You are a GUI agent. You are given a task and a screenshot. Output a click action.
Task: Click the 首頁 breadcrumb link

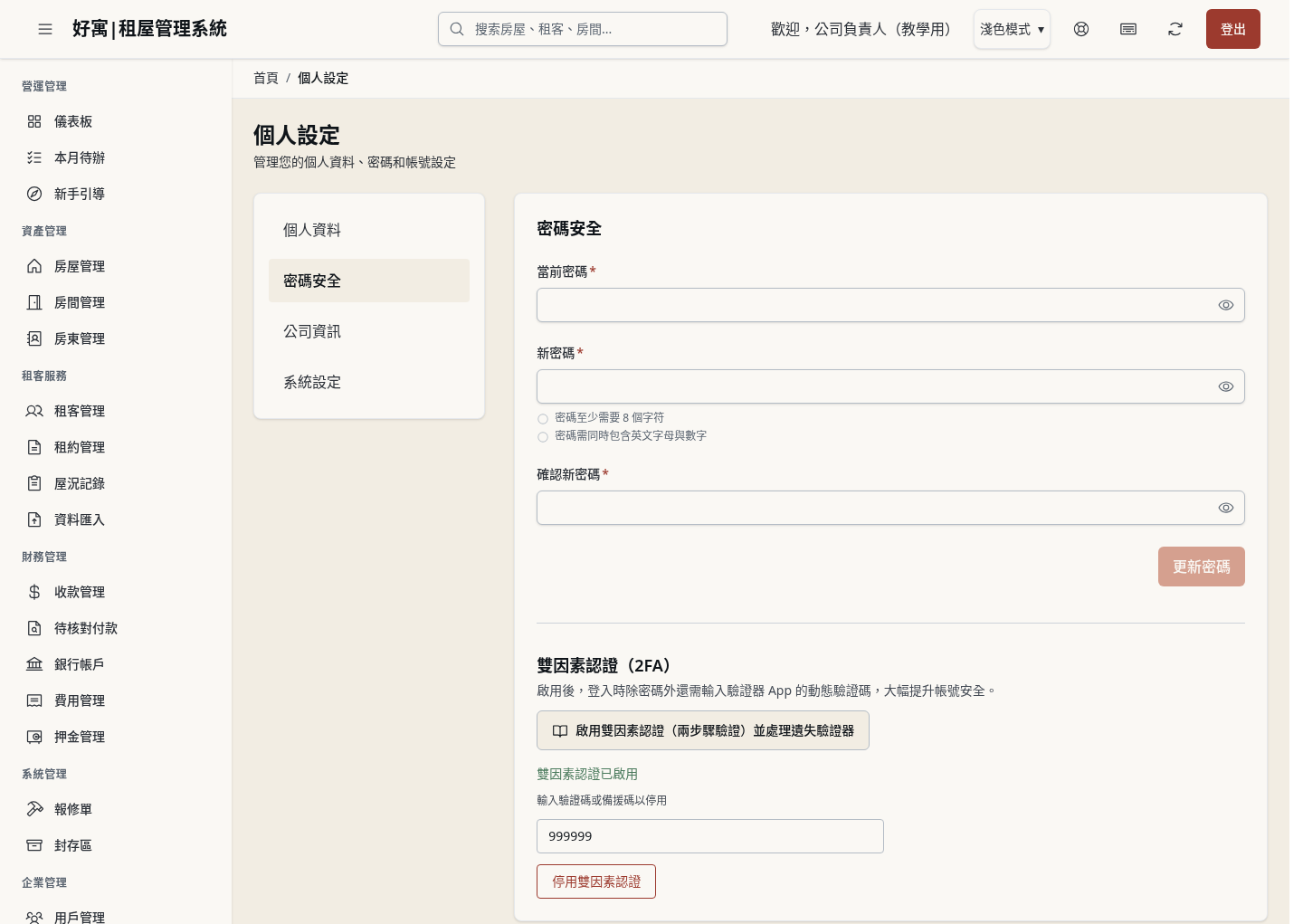[266, 79]
